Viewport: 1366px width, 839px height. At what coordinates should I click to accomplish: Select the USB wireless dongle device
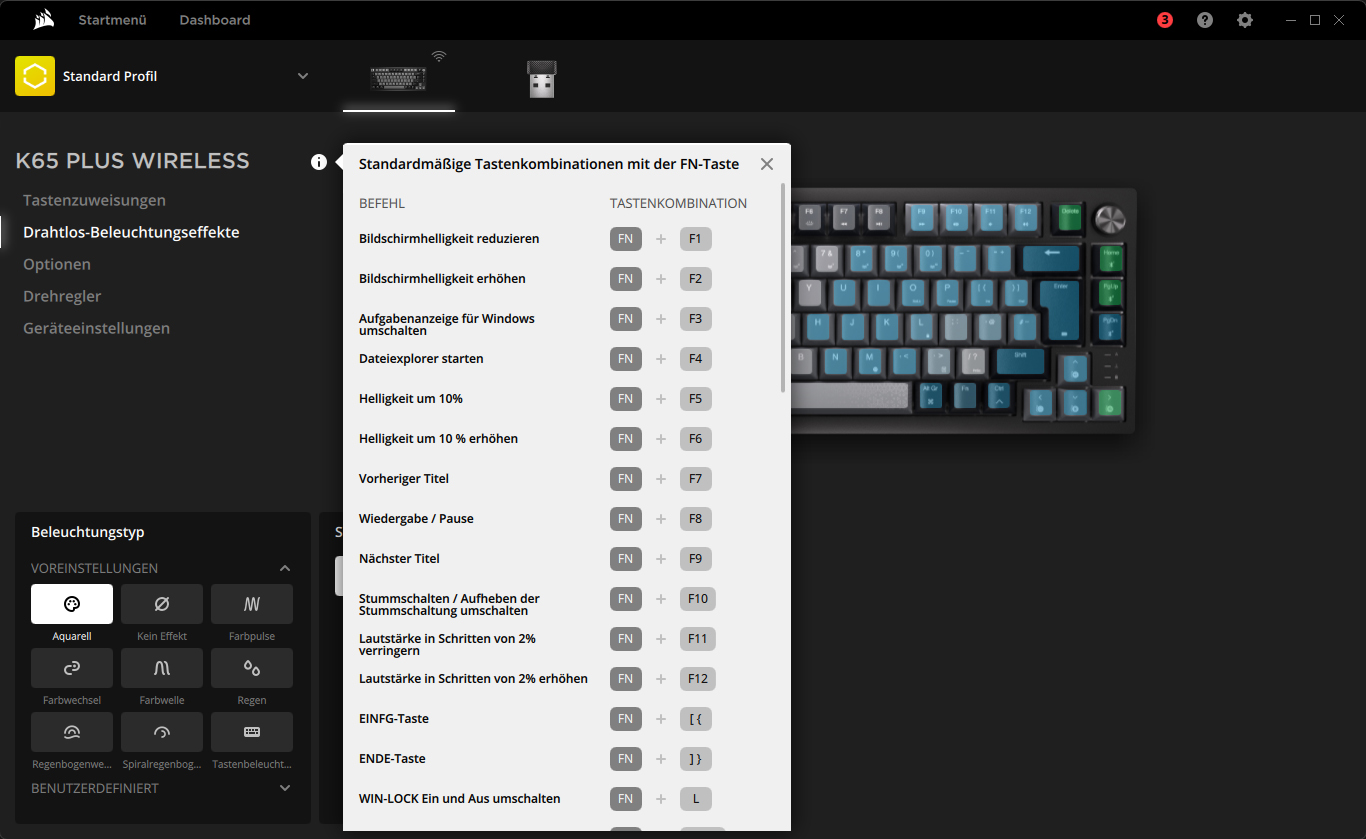pyautogui.click(x=541, y=79)
